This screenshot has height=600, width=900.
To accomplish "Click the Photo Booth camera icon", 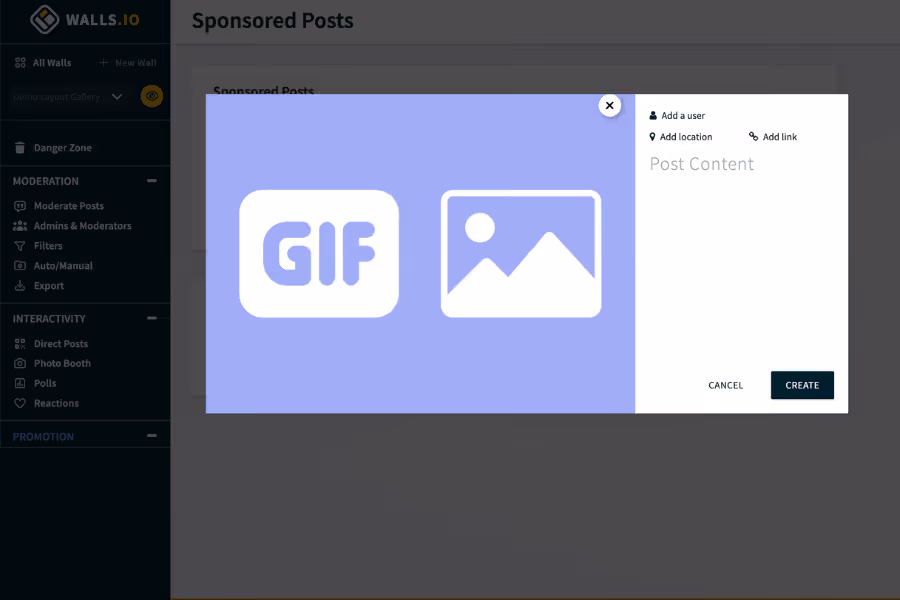I will (20, 363).
